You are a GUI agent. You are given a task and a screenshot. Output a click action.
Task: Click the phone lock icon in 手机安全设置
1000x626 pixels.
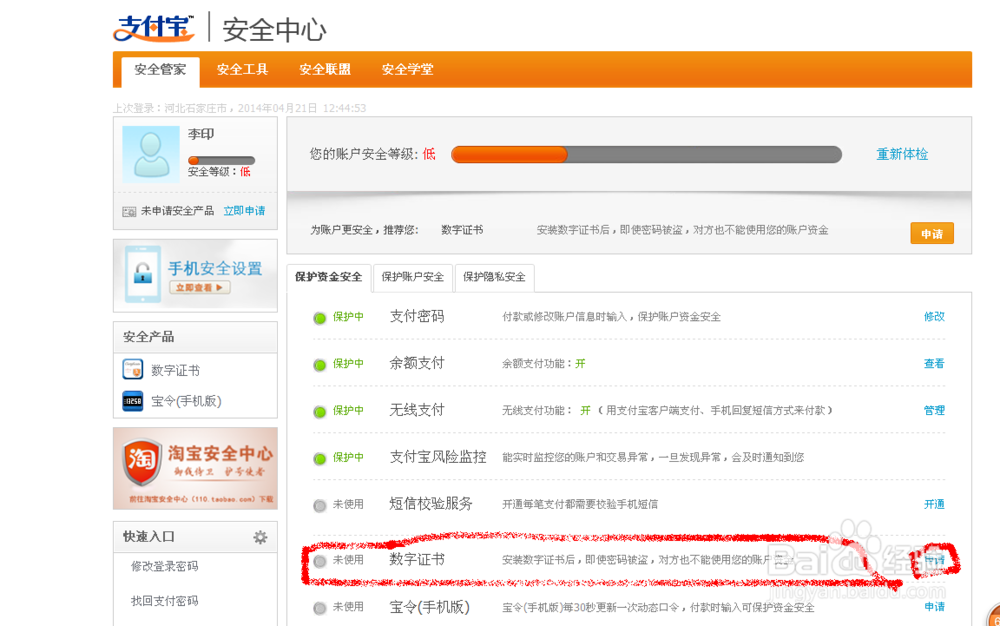[x=143, y=274]
